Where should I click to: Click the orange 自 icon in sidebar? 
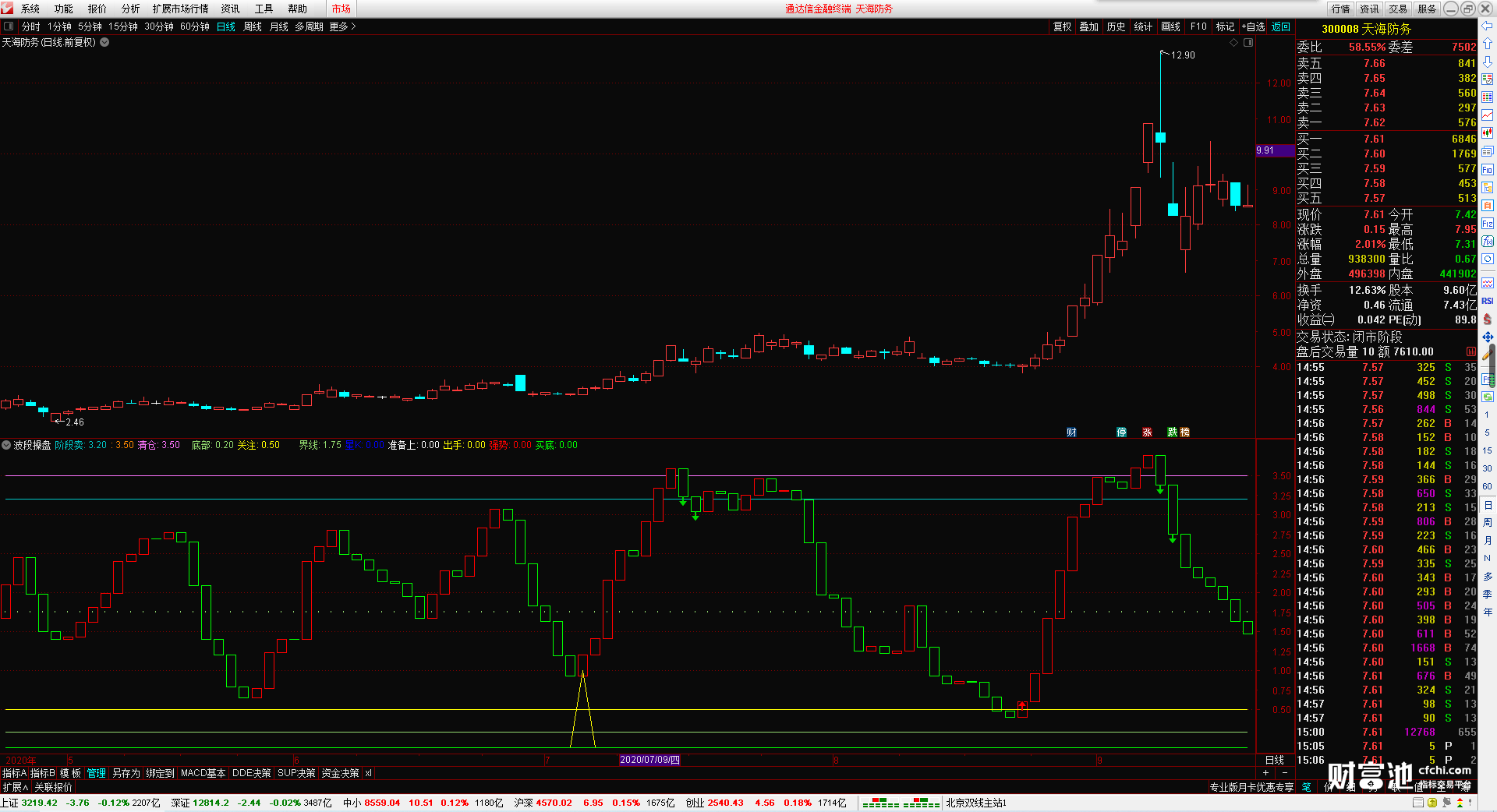point(1488,205)
